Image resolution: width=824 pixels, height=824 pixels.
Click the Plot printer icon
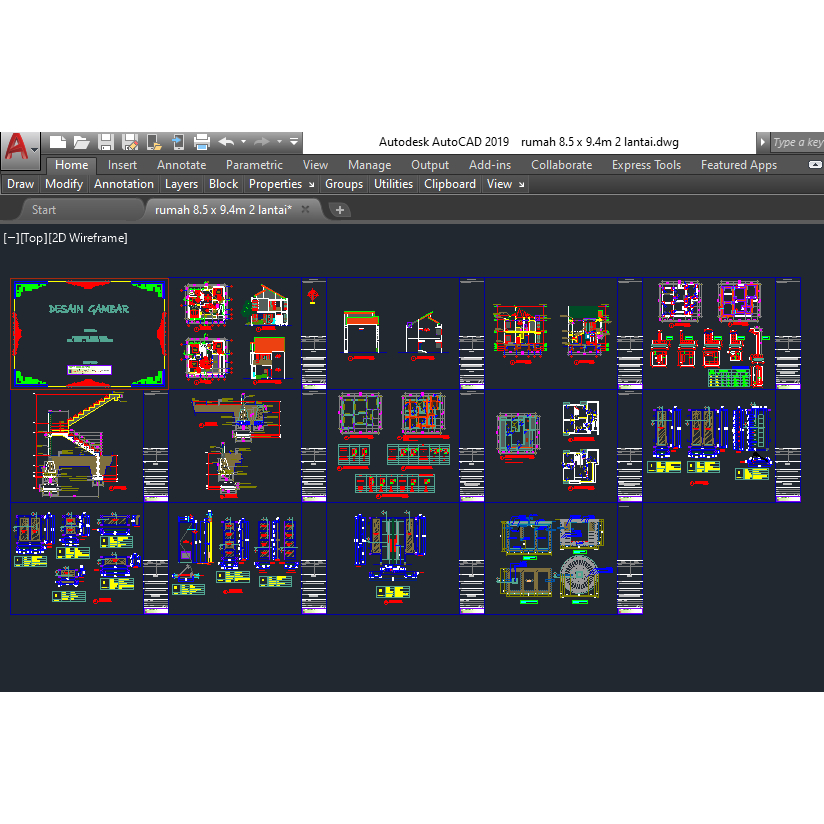pos(202,142)
